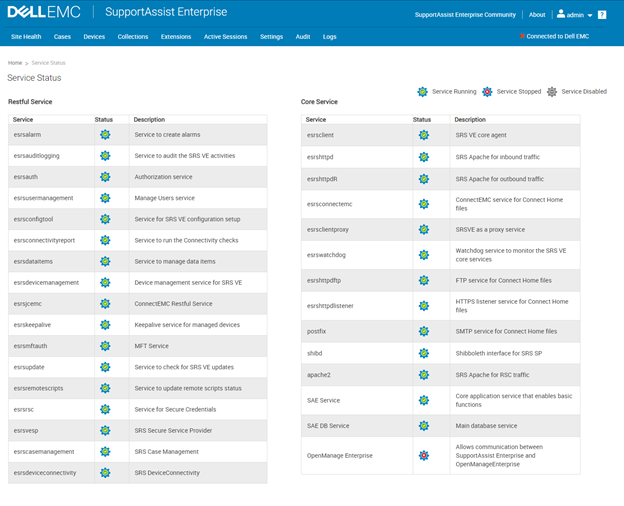Click the esrsalarm status gear icon

click(105, 134)
